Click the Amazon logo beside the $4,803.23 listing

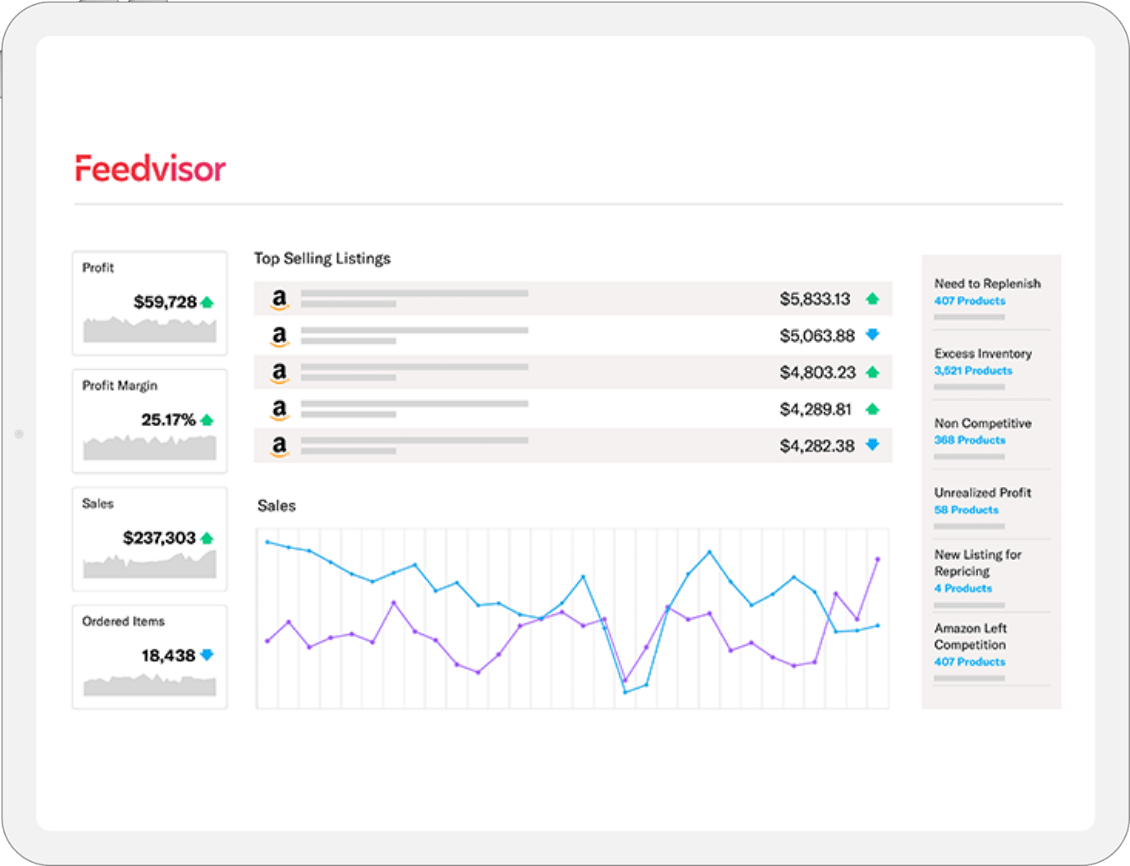click(279, 371)
